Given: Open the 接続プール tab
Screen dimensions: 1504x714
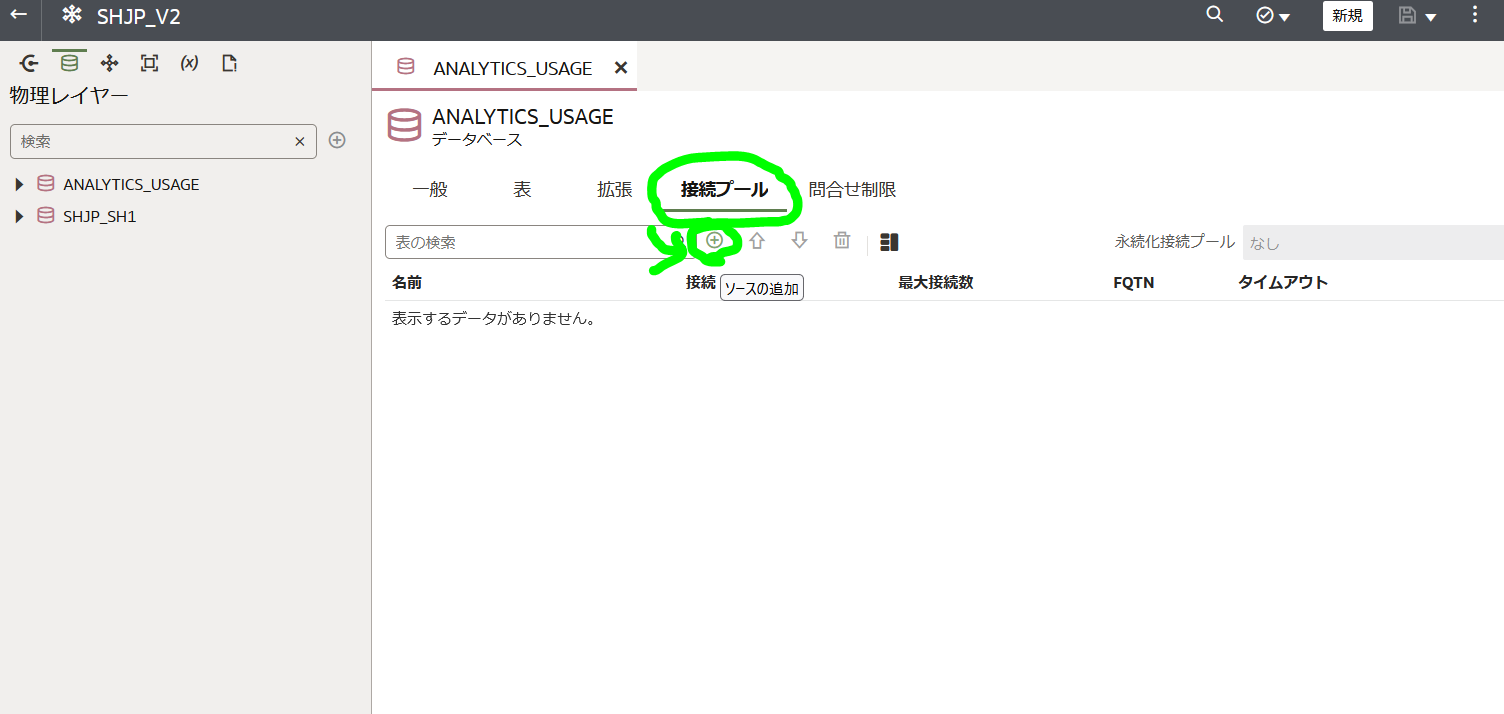Looking at the screenshot, I should (725, 189).
